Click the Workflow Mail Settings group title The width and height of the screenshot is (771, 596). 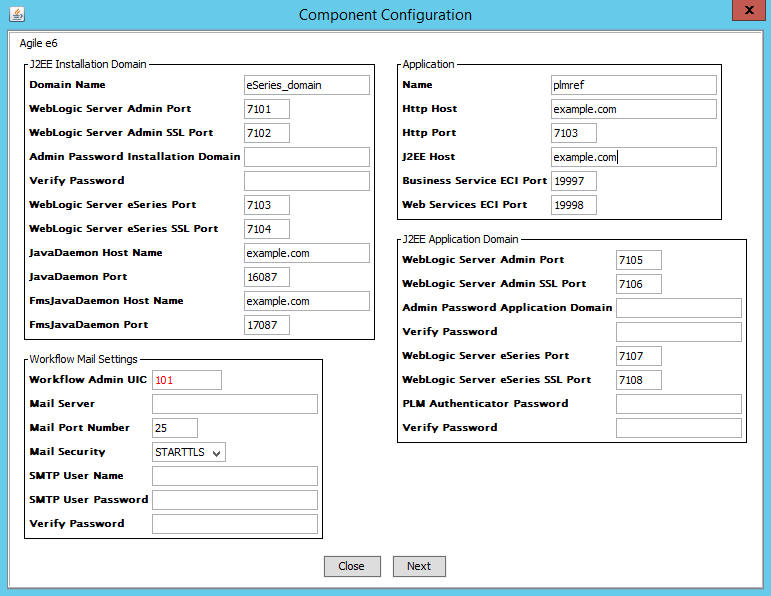pyautogui.click(x=83, y=359)
